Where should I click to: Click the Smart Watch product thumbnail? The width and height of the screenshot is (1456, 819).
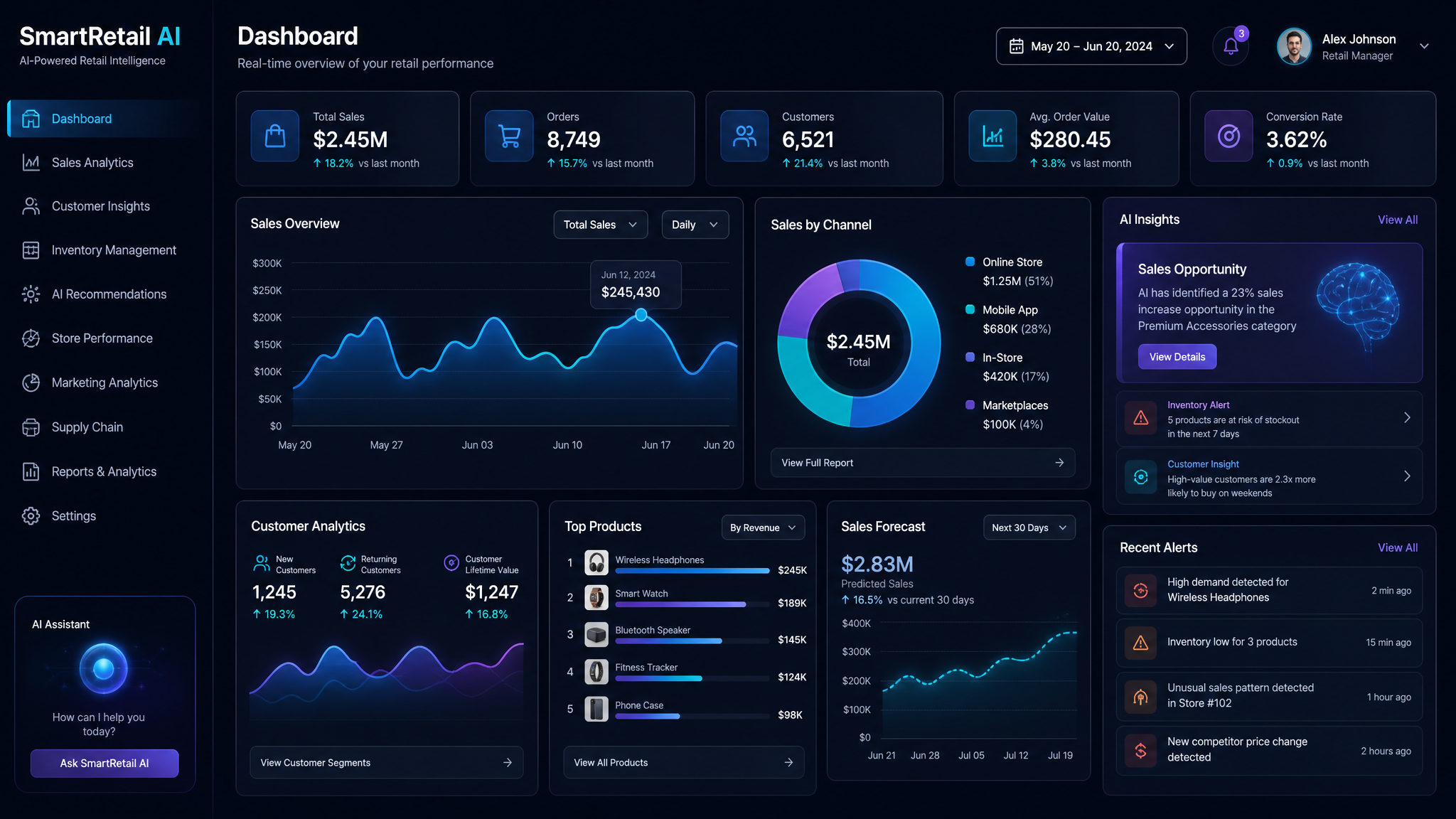point(596,597)
